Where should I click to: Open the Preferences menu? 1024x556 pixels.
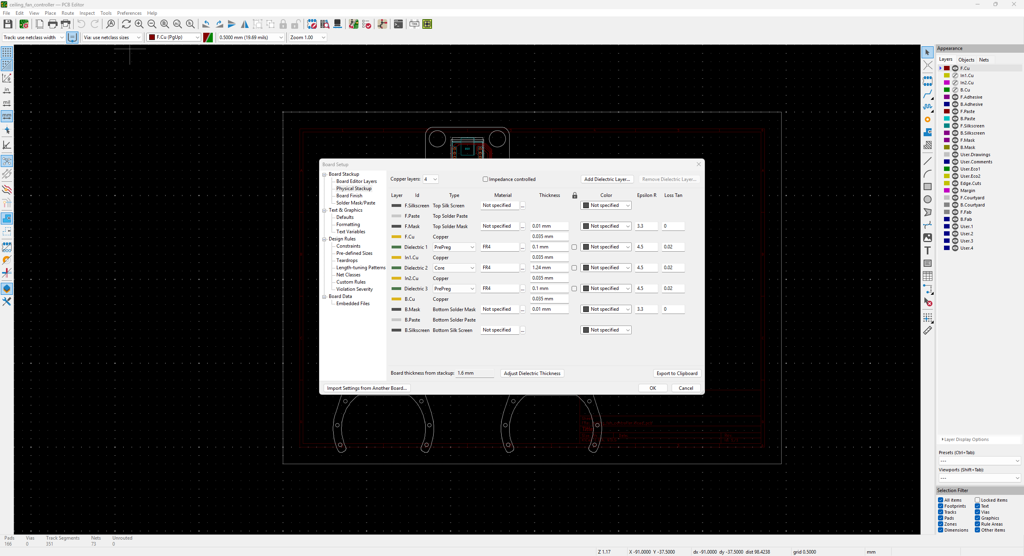pyautogui.click(x=129, y=13)
